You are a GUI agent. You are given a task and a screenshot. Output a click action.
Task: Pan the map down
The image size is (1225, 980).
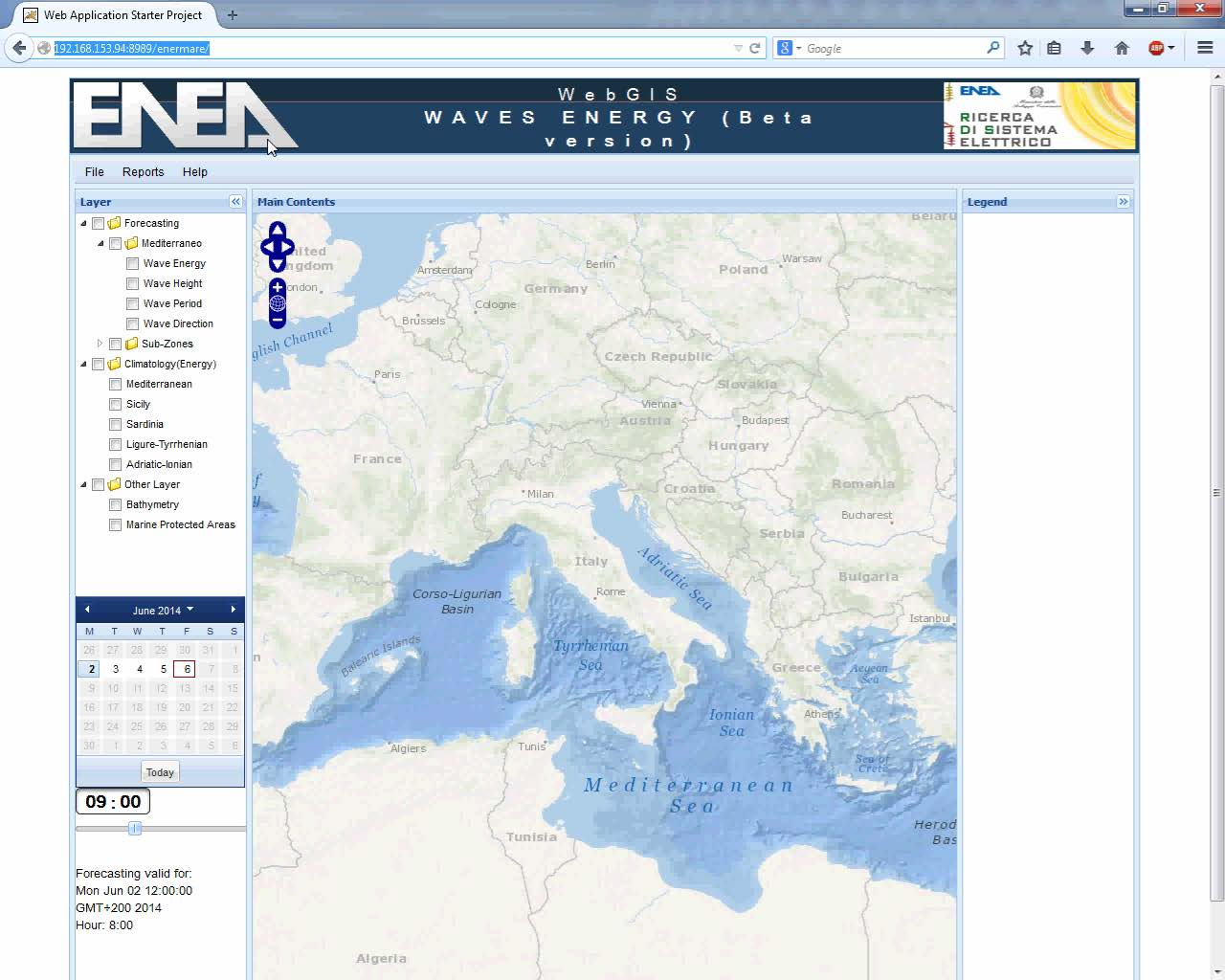pos(278,264)
